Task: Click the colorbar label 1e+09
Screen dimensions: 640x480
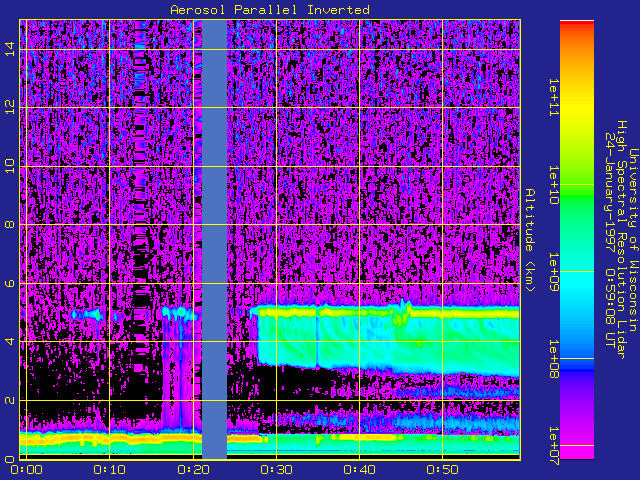Action: (553, 271)
